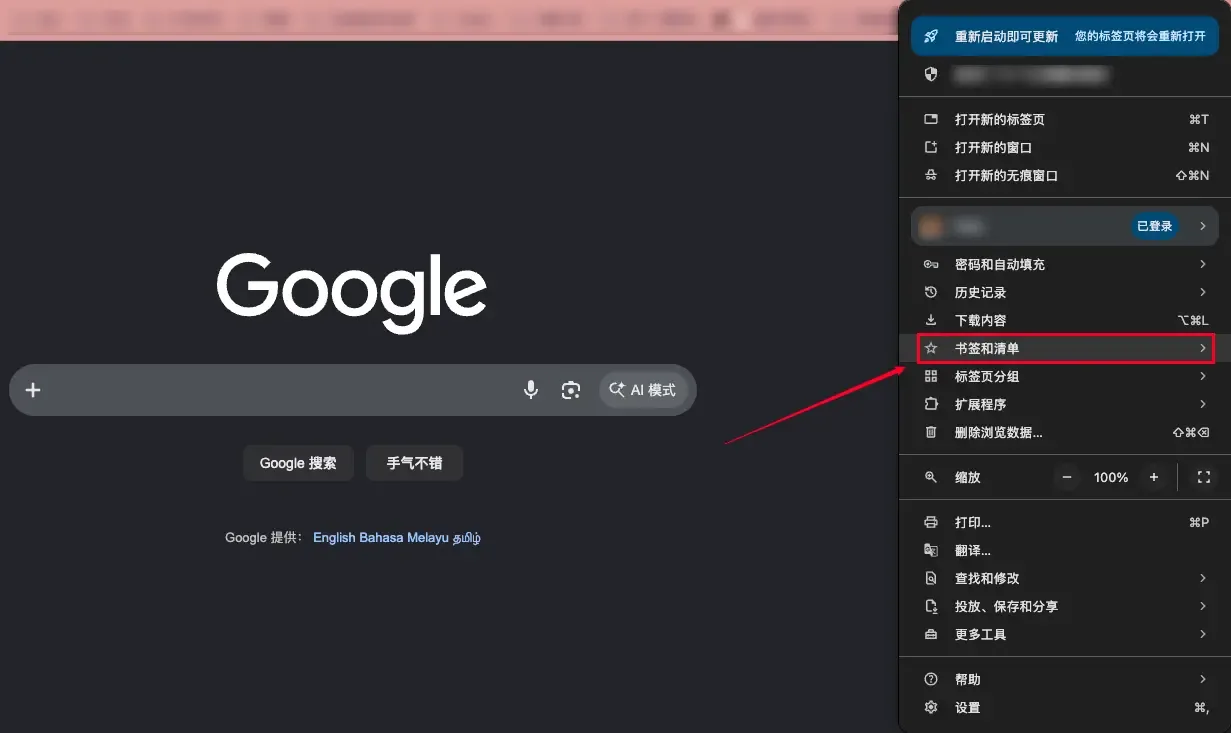Increase zoom with plus button
The width and height of the screenshot is (1231, 733).
[1154, 477]
